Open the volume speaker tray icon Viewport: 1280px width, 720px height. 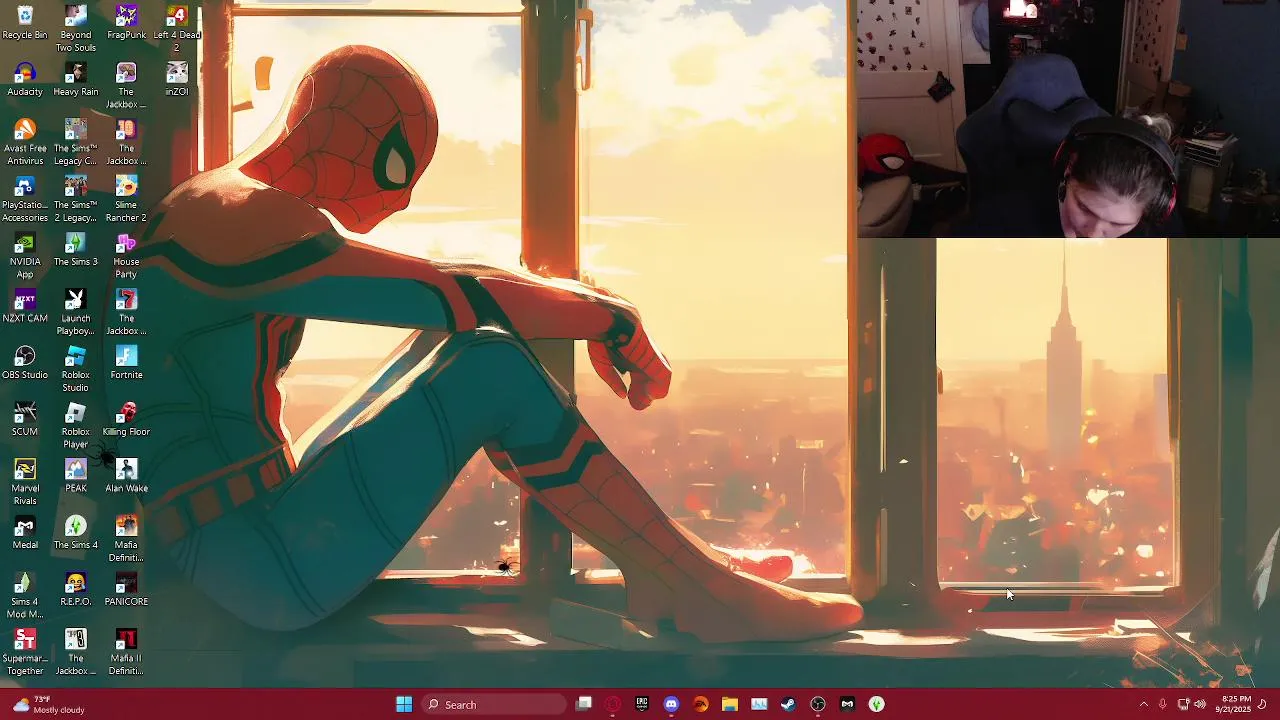tap(1200, 704)
